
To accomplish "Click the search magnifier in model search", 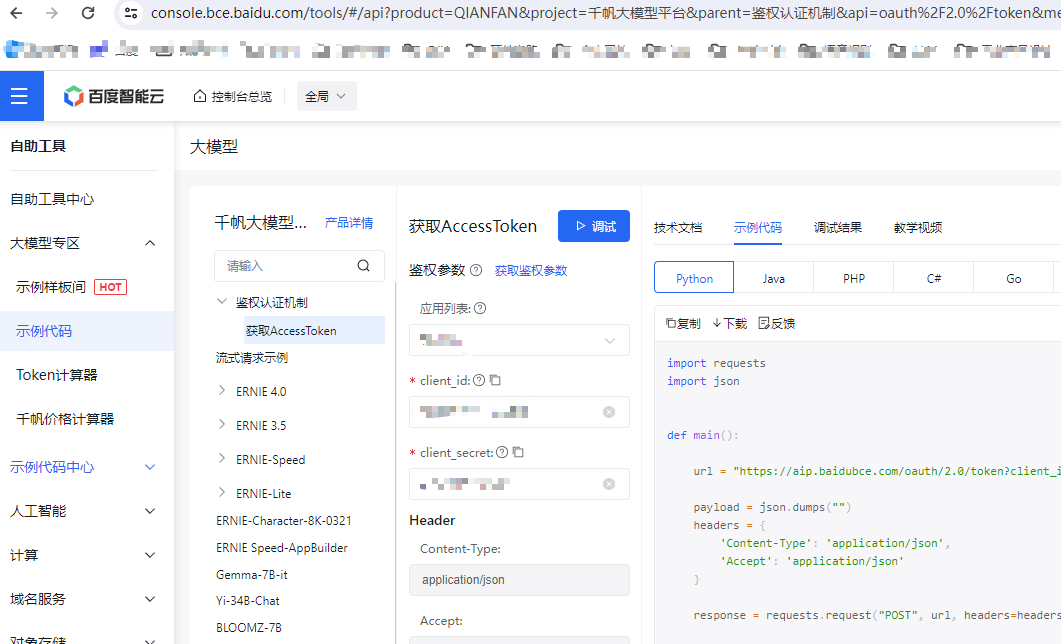I will coord(363,266).
